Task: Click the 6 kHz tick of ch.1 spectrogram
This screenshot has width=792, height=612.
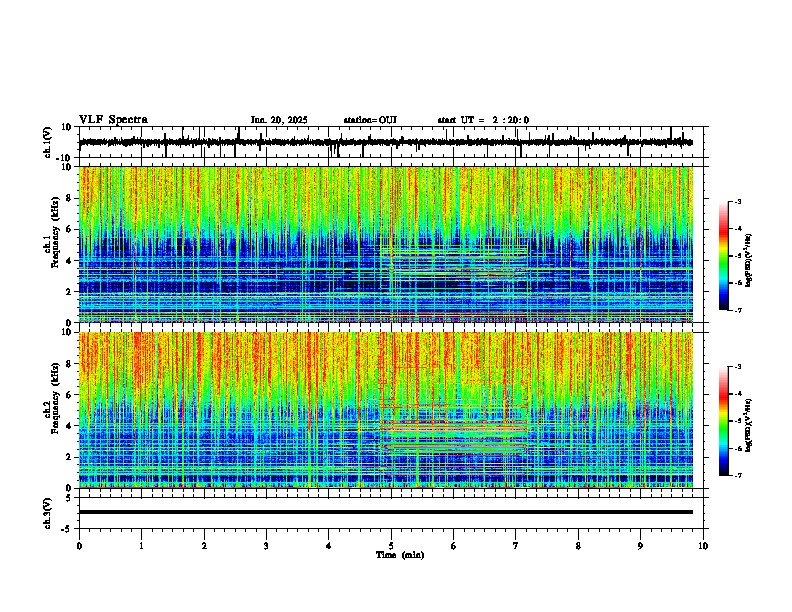Action: click(x=70, y=230)
